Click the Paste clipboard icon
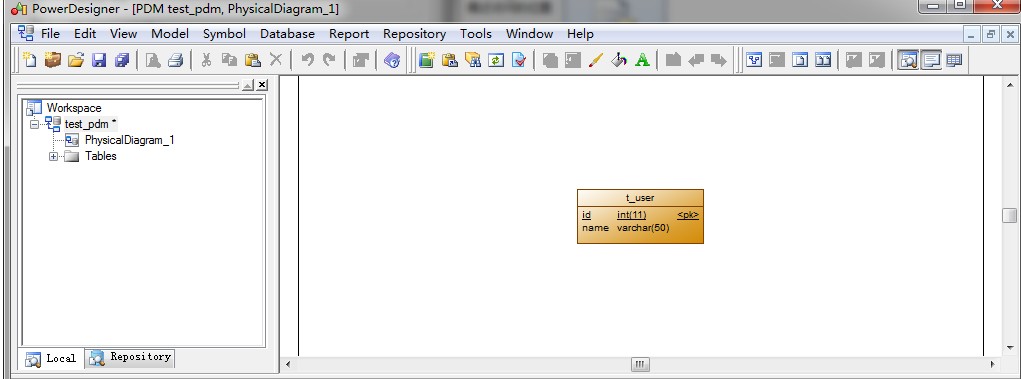 [x=253, y=60]
